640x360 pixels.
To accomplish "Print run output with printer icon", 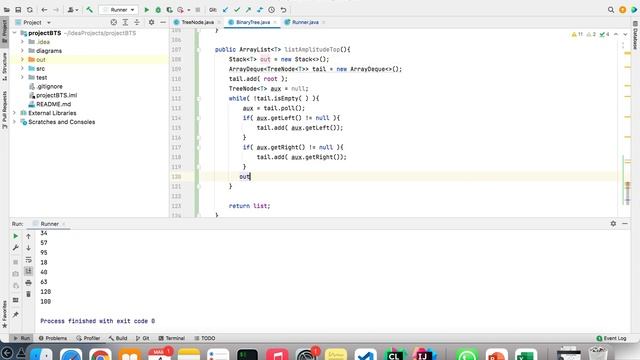I will (x=28, y=282).
